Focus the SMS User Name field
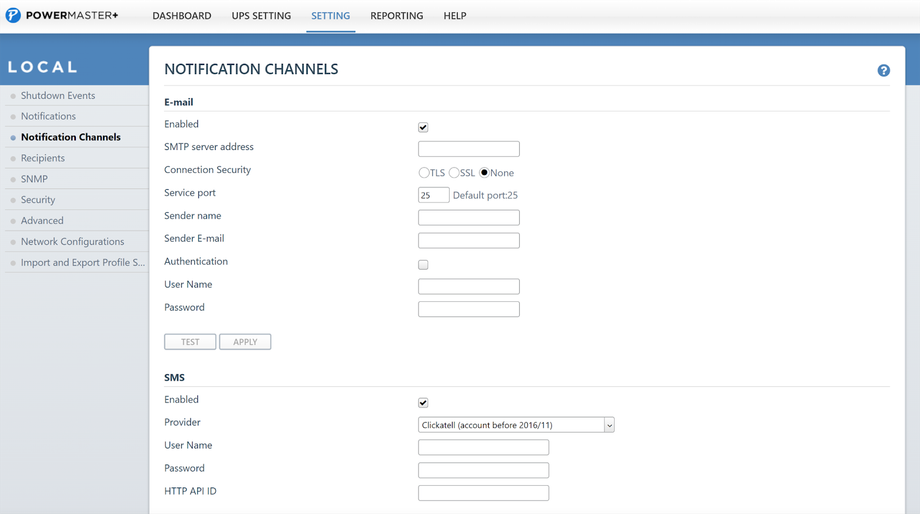920x514 pixels. 483,448
